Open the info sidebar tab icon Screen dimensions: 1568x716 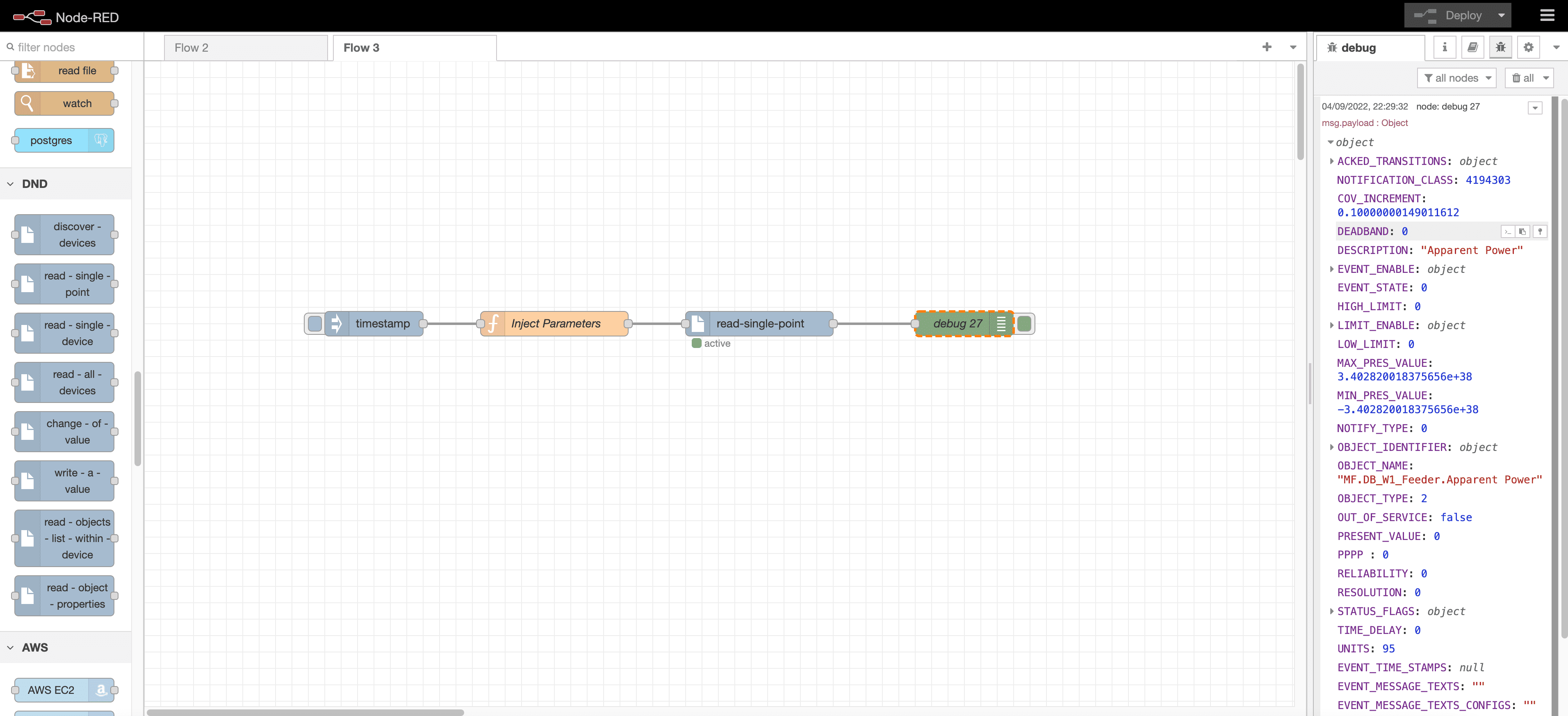point(1444,48)
